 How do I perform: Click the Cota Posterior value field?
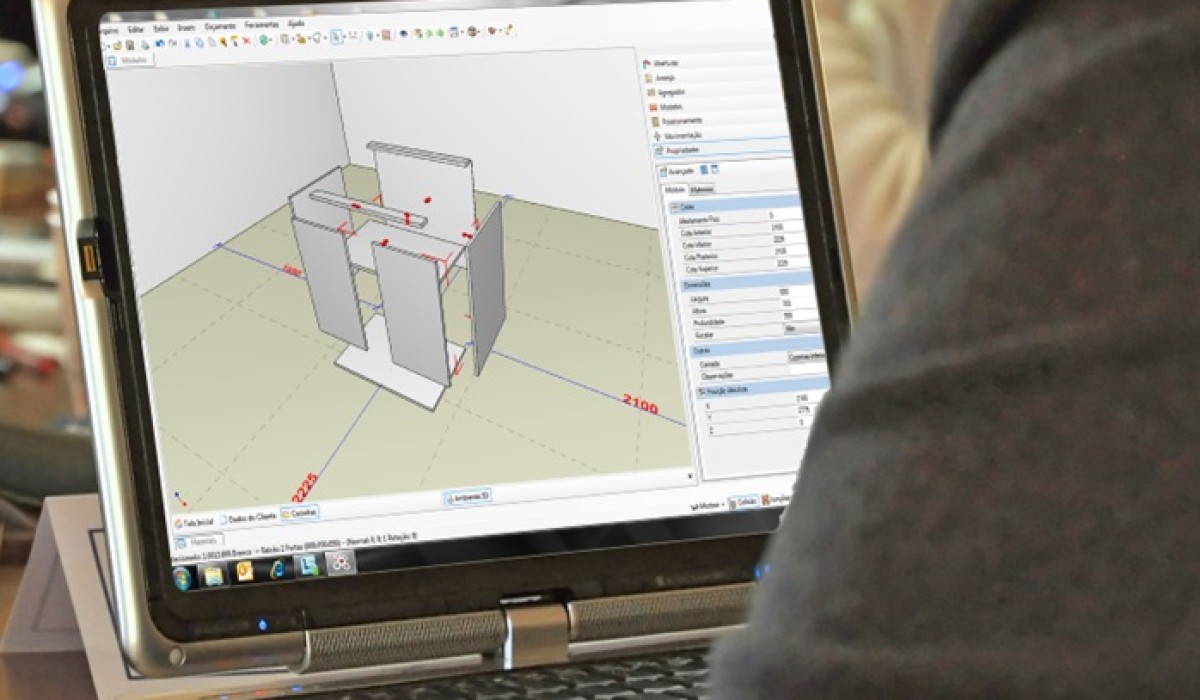point(790,251)
